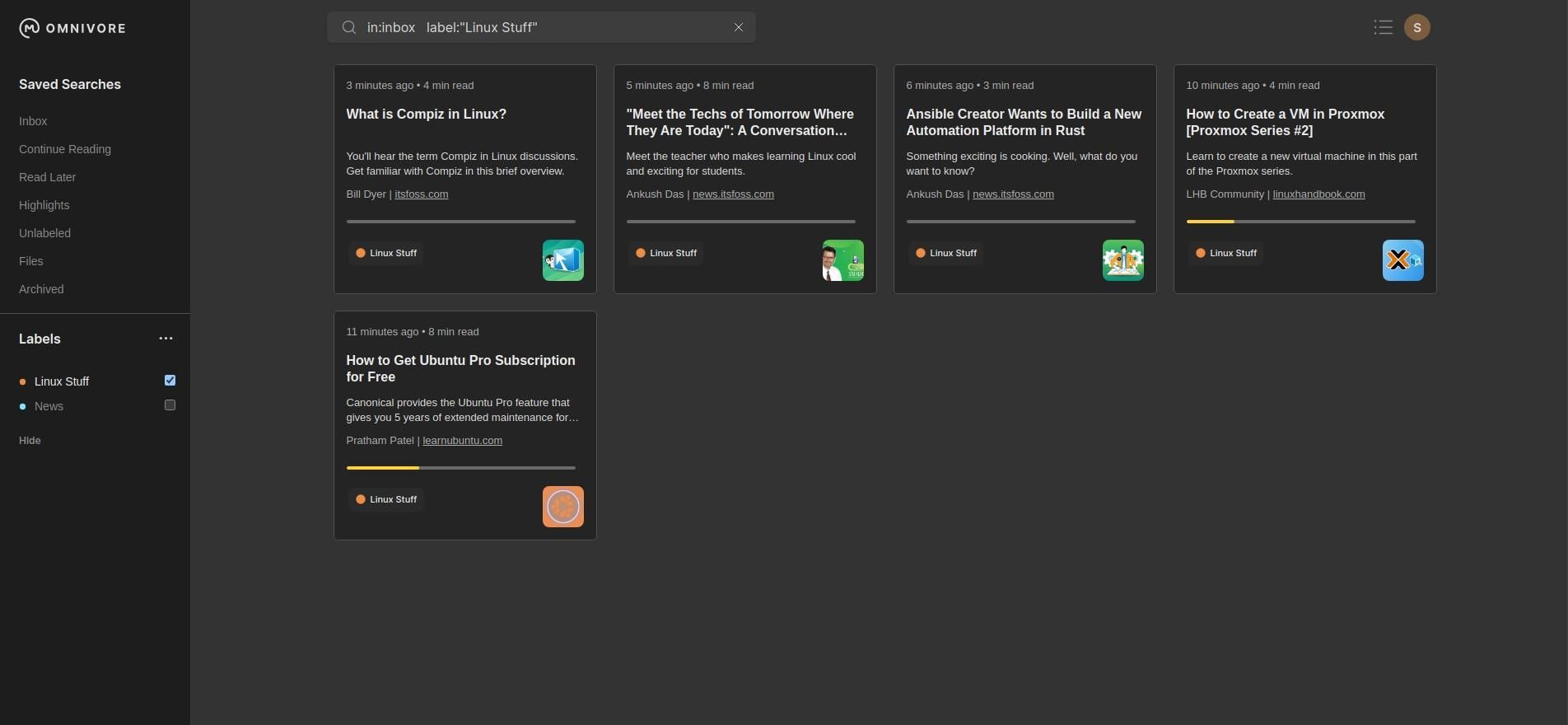Open the Compiz article thumbnail
The image size is (1568, 725).
(562, 260)
